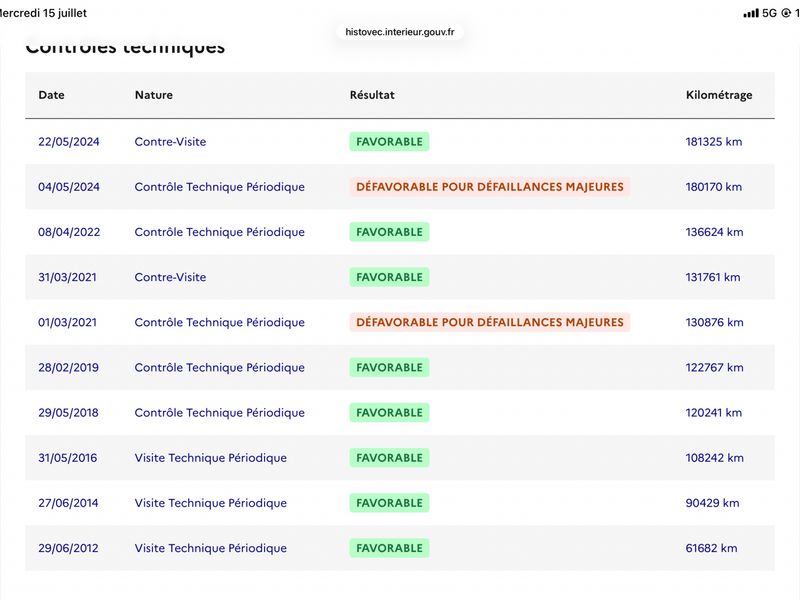
Task: Tap the orientation lock status icon
Action: [x=786, y=13]
